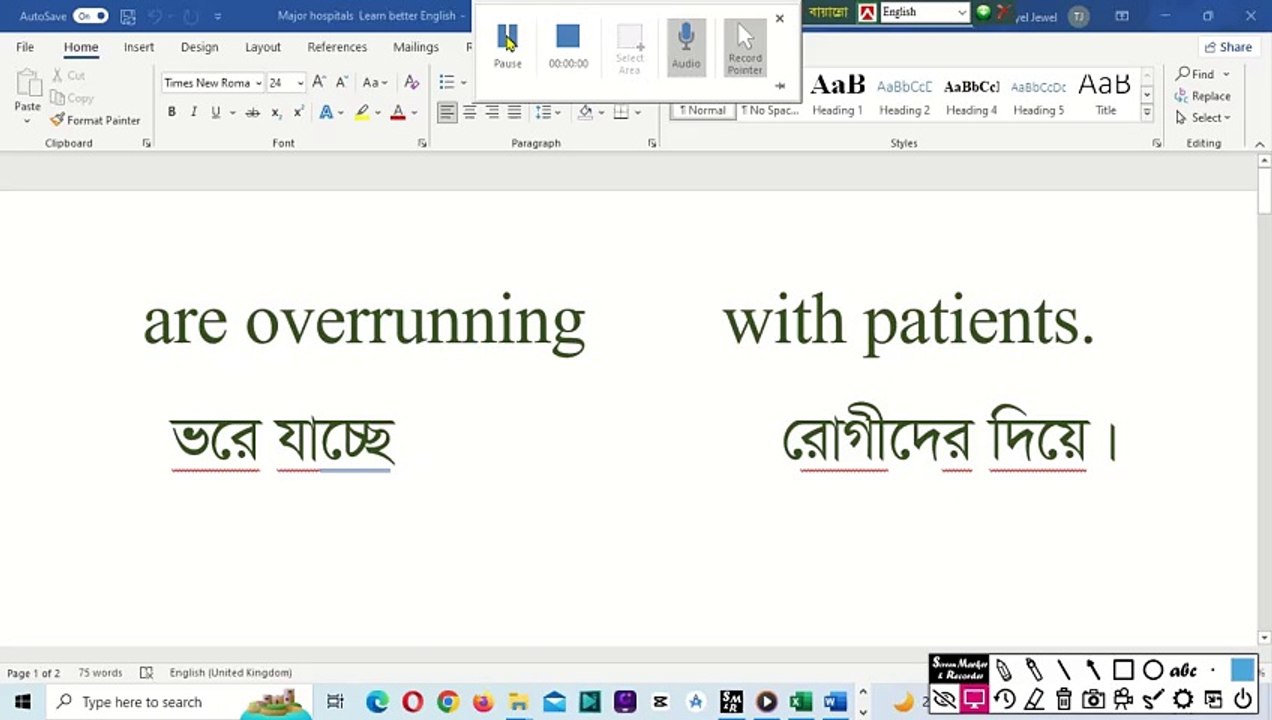Open the File tab
This screenshot has height=720, width=1272.
[25, 47]
